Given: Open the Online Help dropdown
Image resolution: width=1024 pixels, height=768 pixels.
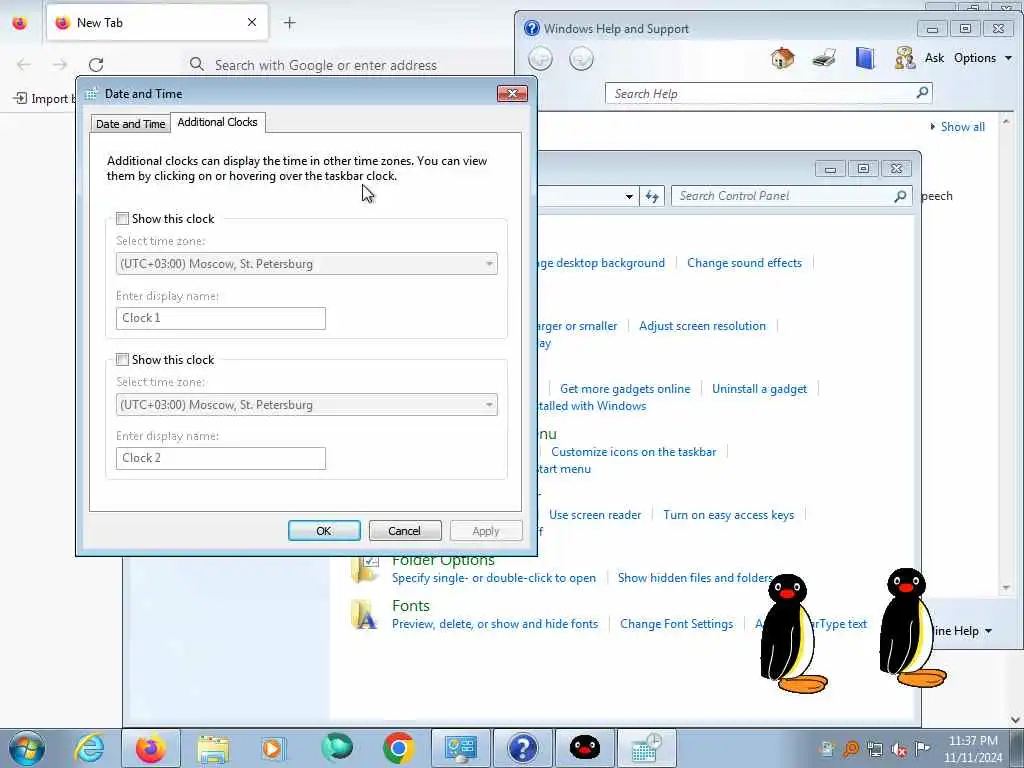Looking at the screenshot, I should (x=963, y=631).
